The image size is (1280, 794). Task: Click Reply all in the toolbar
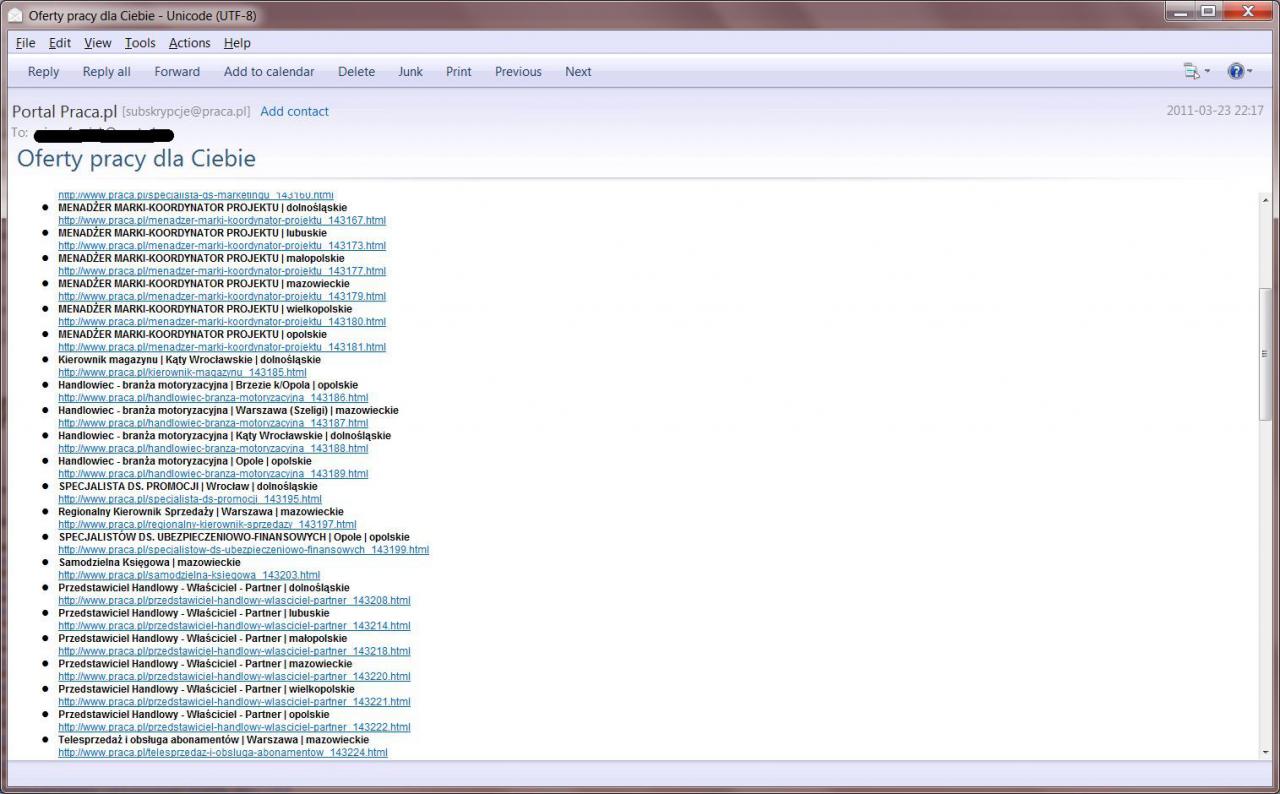pyautogui.click(x=106, y=72)
